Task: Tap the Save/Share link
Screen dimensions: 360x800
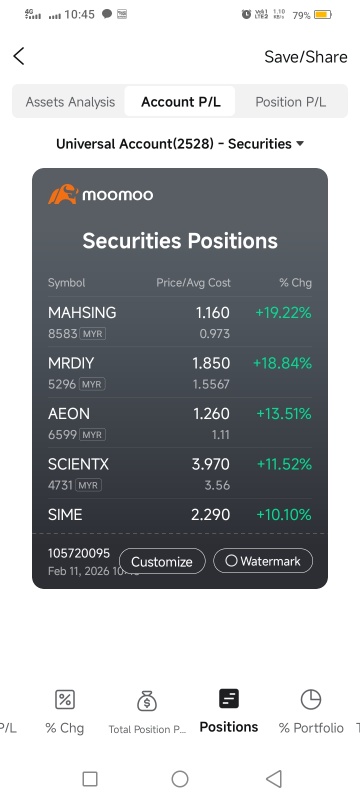Action: (x=305, y=57)
